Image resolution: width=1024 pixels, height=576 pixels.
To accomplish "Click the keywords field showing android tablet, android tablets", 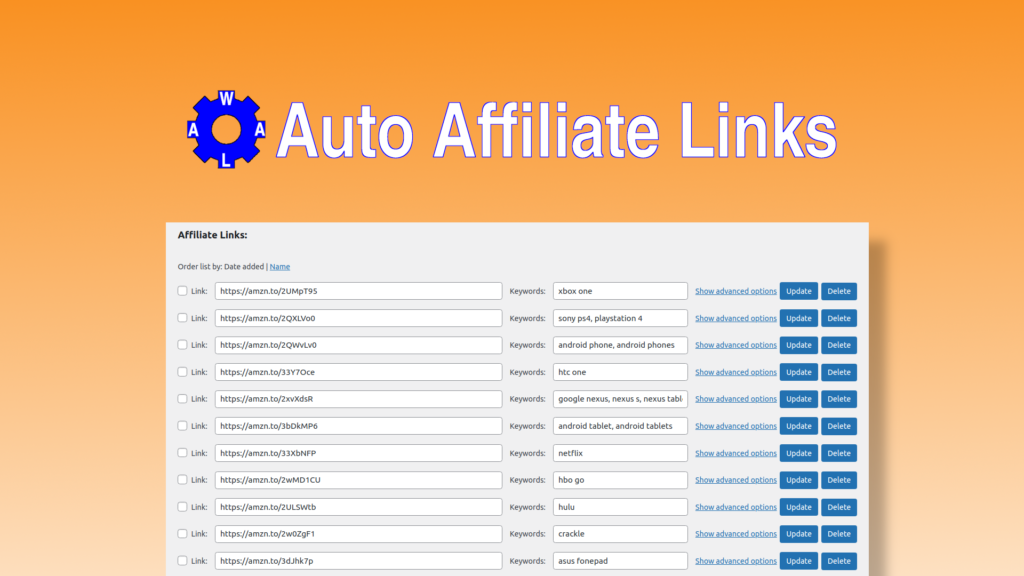I will point(620,425).
